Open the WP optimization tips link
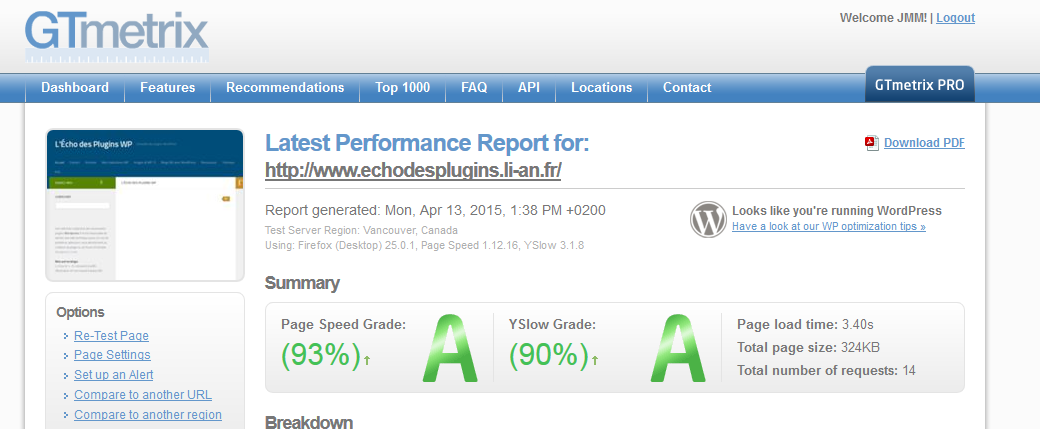Viewport: 1040px width, 429px height. [x=828, y=227]
